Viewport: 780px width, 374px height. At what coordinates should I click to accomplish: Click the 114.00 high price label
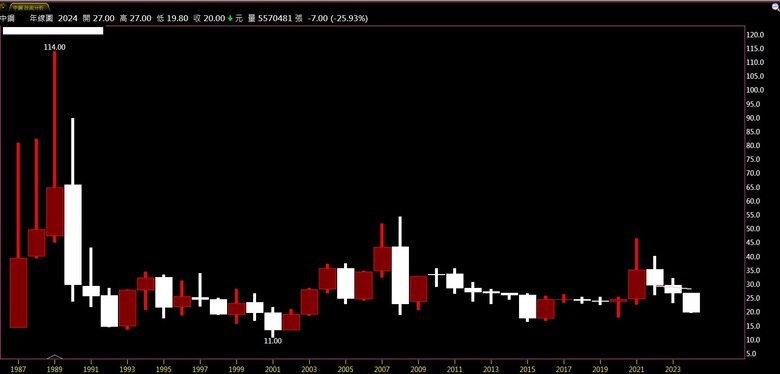coord(55,47)
